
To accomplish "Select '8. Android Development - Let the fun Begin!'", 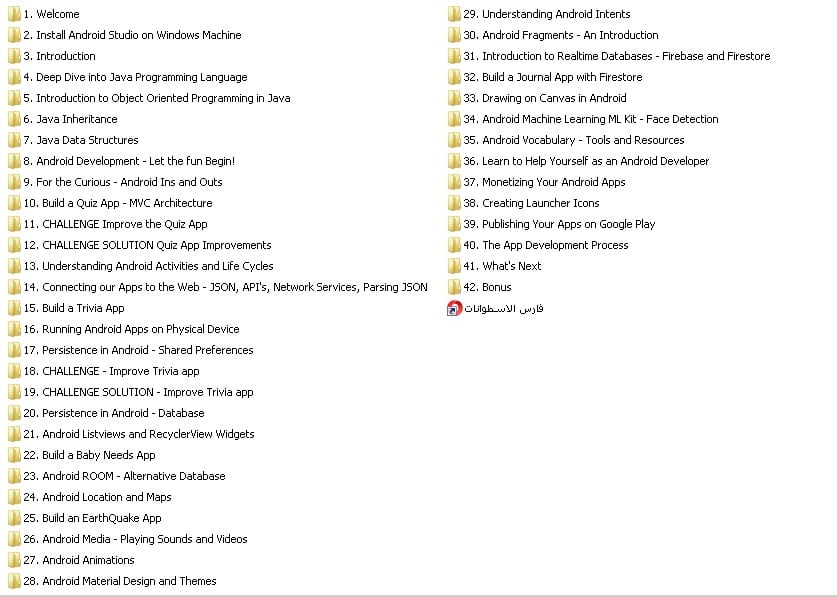I will 129,161.
